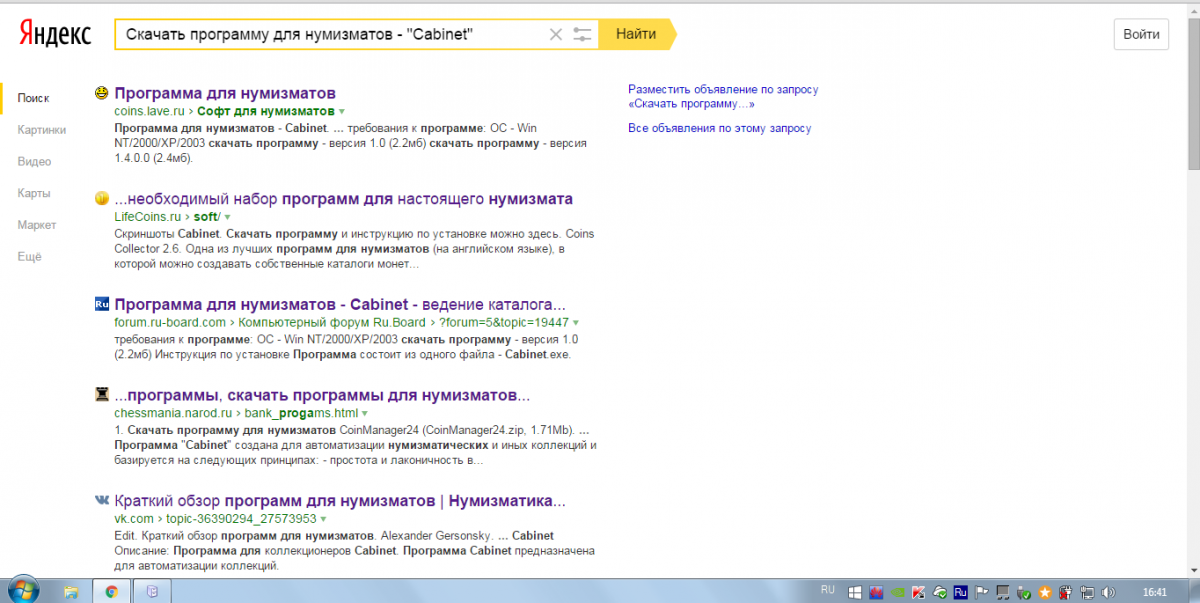1200x603 pixels.
Task: Click the coins.lave.ru URL link
Action: pyautogui.click(x=149, y=111)
